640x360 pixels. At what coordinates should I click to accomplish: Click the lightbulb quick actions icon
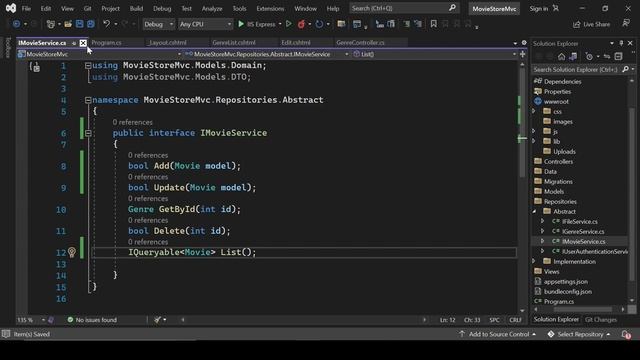click(72, 252)
